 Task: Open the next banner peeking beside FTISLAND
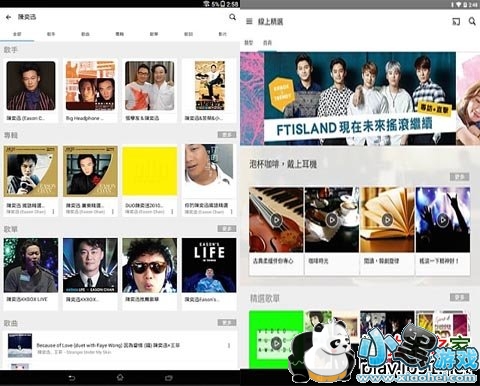[x=468, y=98]
